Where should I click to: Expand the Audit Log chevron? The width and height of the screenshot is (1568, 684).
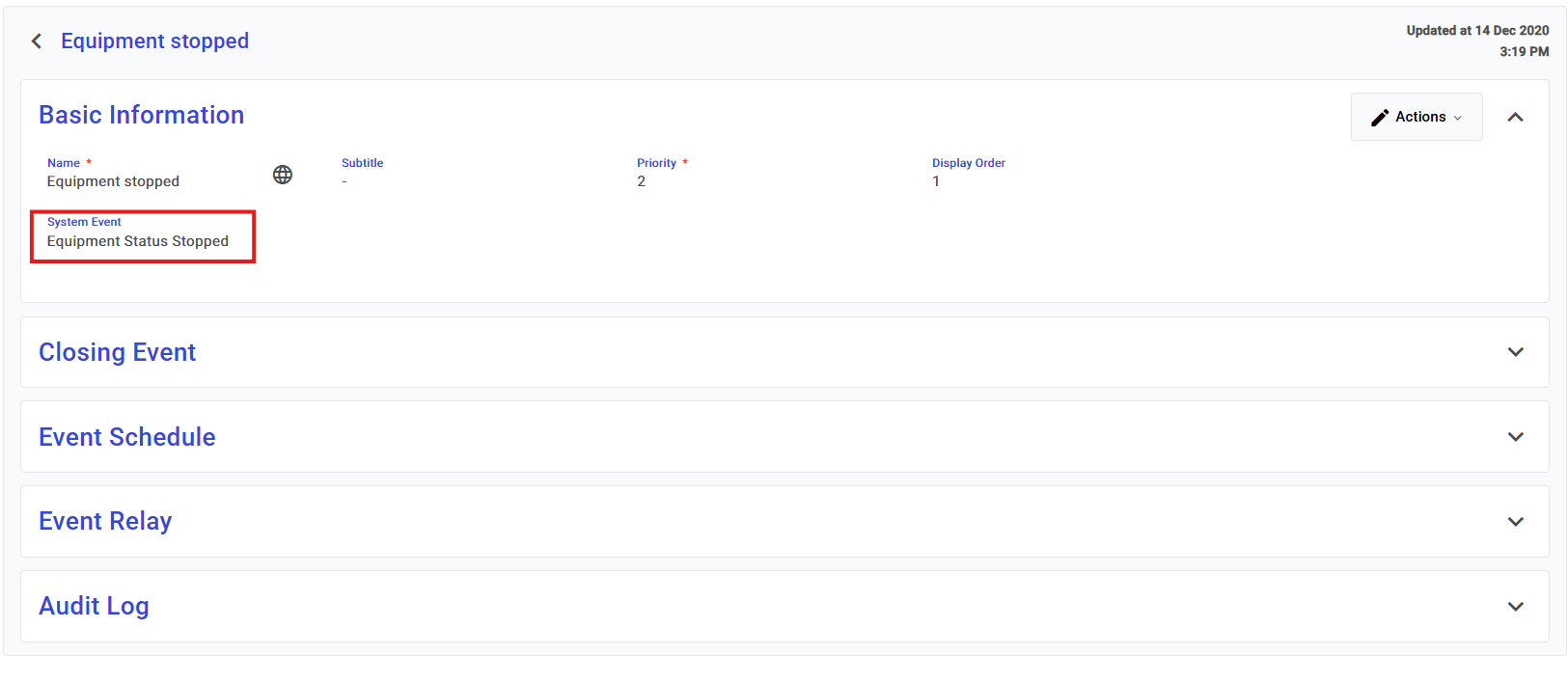(x=1515, y=607)
